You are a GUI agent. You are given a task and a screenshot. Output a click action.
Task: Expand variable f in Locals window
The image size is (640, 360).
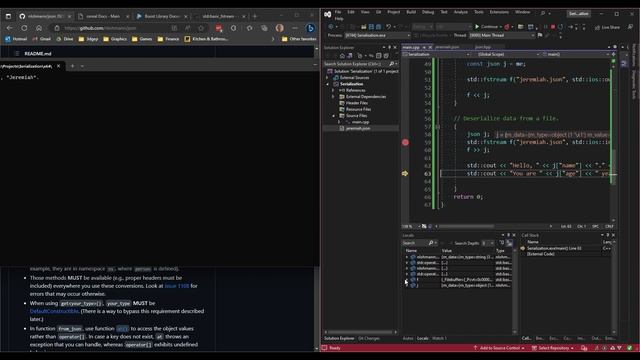pyautogui.click(x=407, y=280)
